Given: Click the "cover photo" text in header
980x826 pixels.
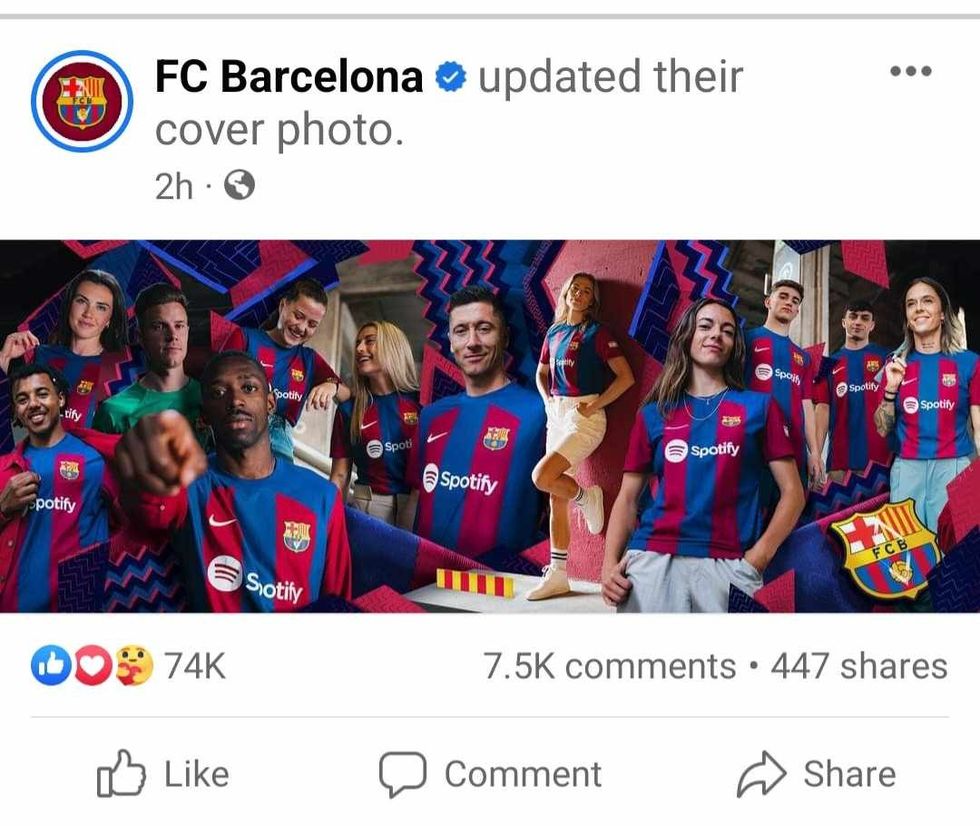Looking at the screenshot, I should click(x=279, y=130).
